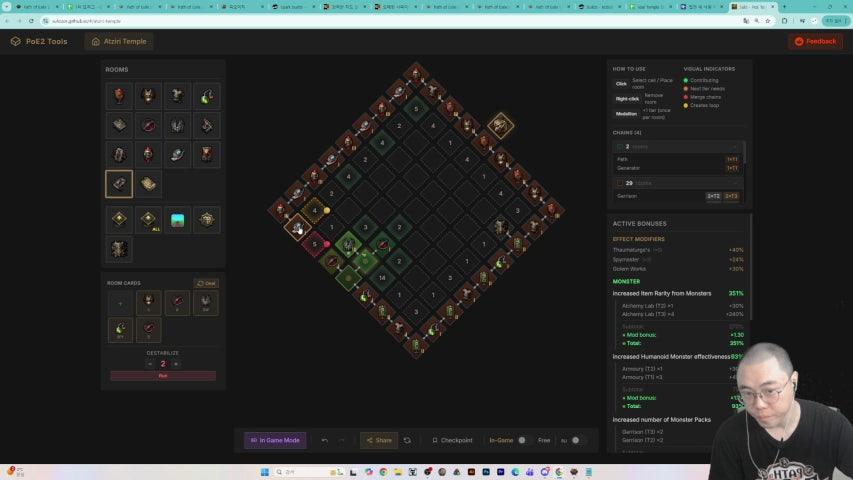Select the open book room tile
This screenshot has width=853, height=480.
click(x=119, y=125)
